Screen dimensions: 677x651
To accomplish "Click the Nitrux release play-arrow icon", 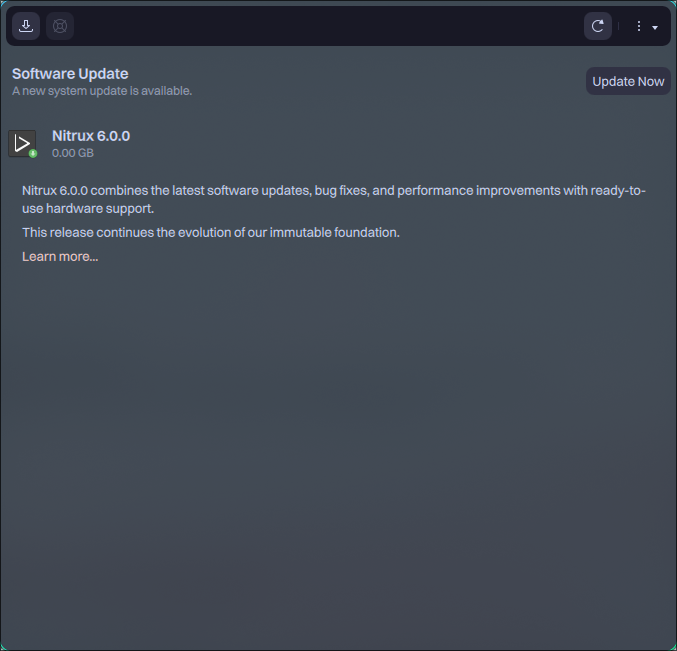I will (x=22, y=143).
